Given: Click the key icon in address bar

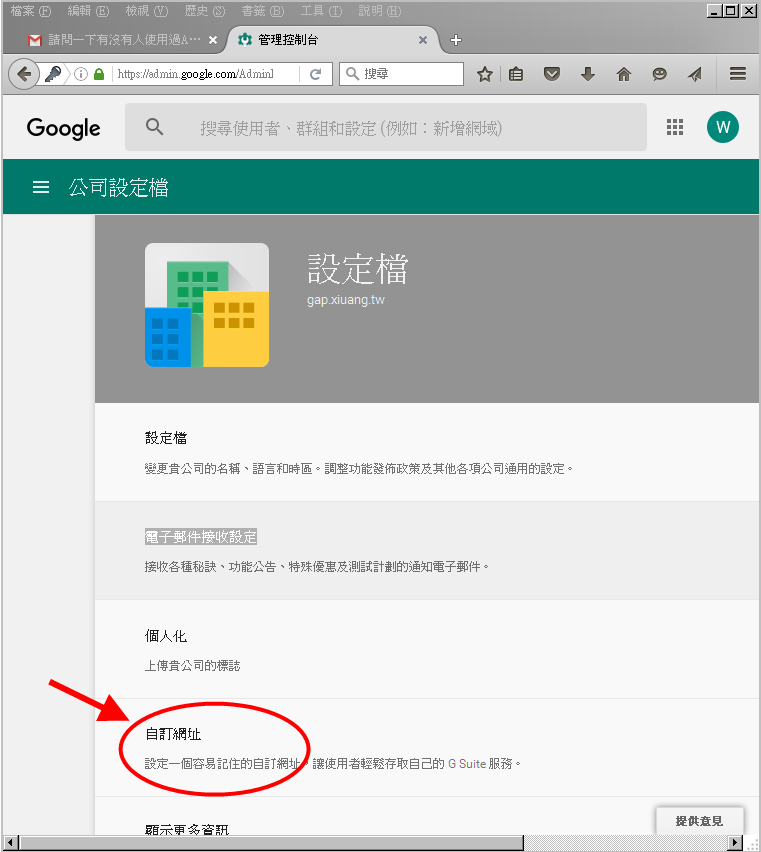Looking at the screenshot, I should point(53,74).
